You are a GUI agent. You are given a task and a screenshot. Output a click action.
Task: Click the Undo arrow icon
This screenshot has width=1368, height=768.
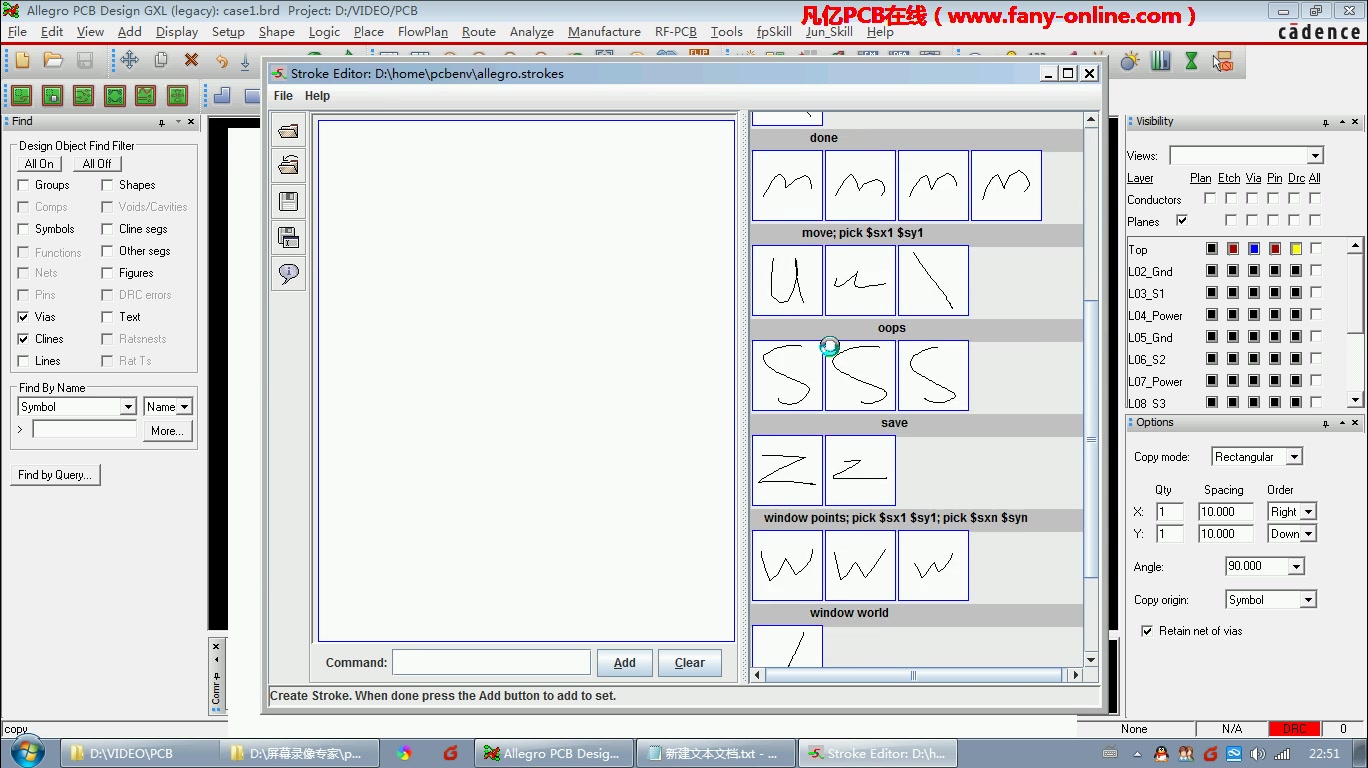[x=222, y=60]
